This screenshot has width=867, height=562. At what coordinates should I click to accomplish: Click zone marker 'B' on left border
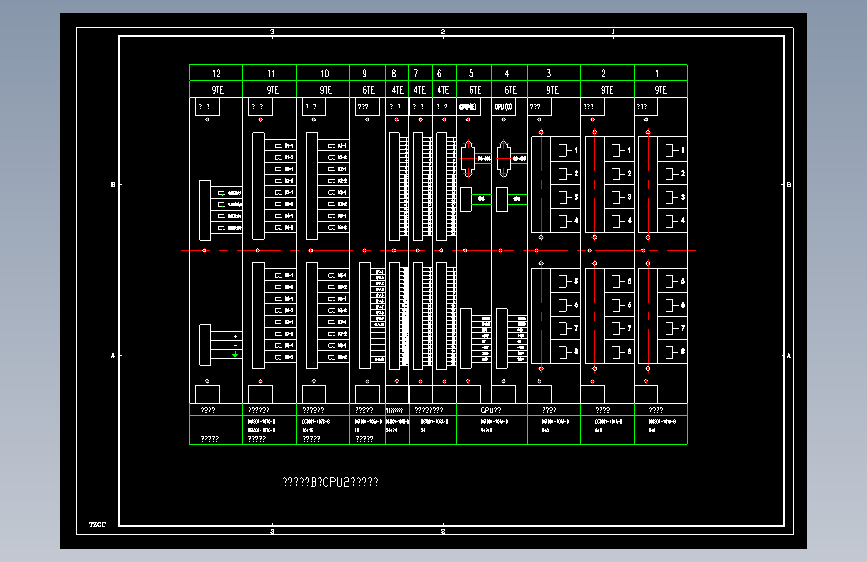[113, 185]
